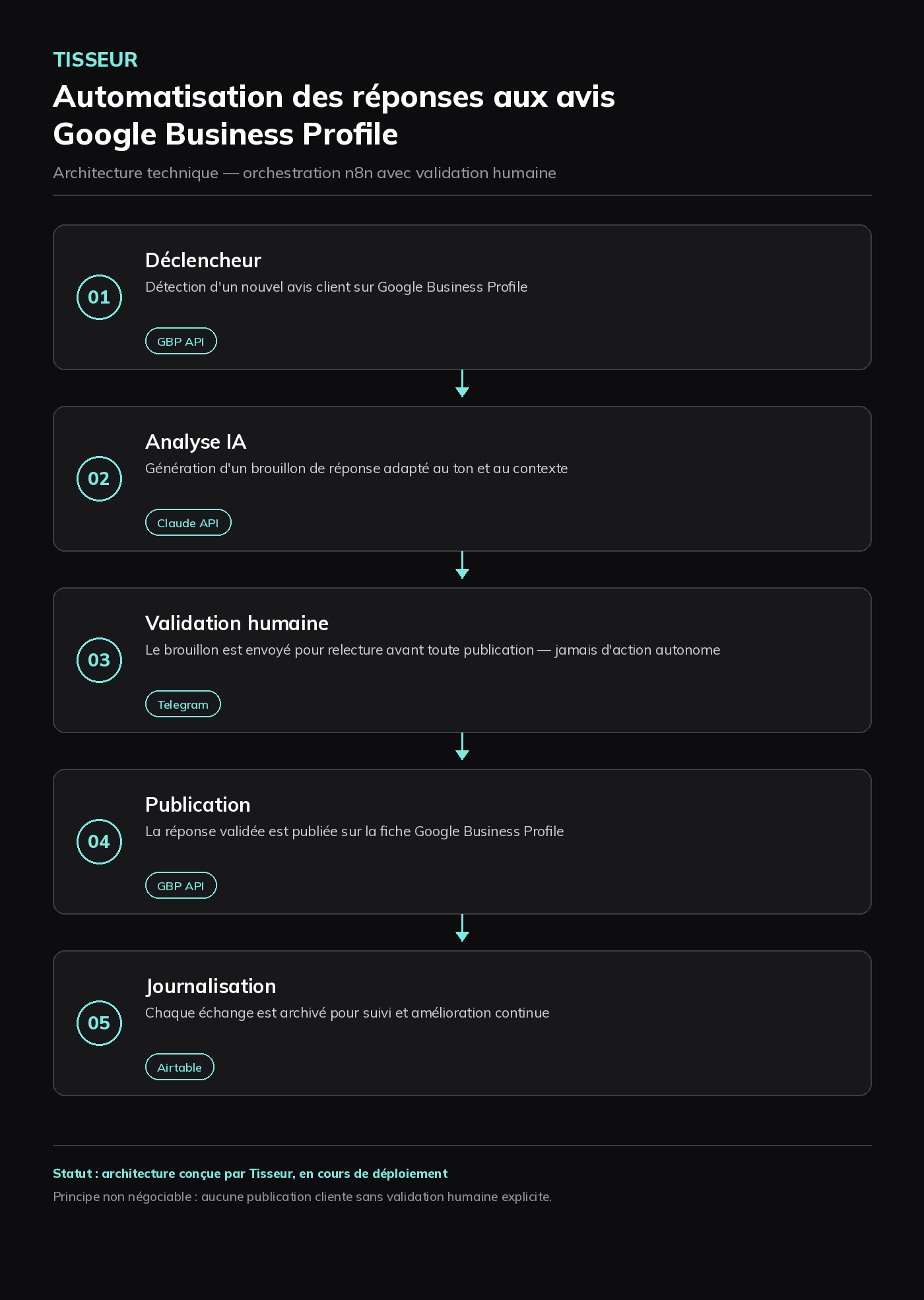Click the Déclencheur heading
This screenshot has width=924, height=1300.
point(203,260)
